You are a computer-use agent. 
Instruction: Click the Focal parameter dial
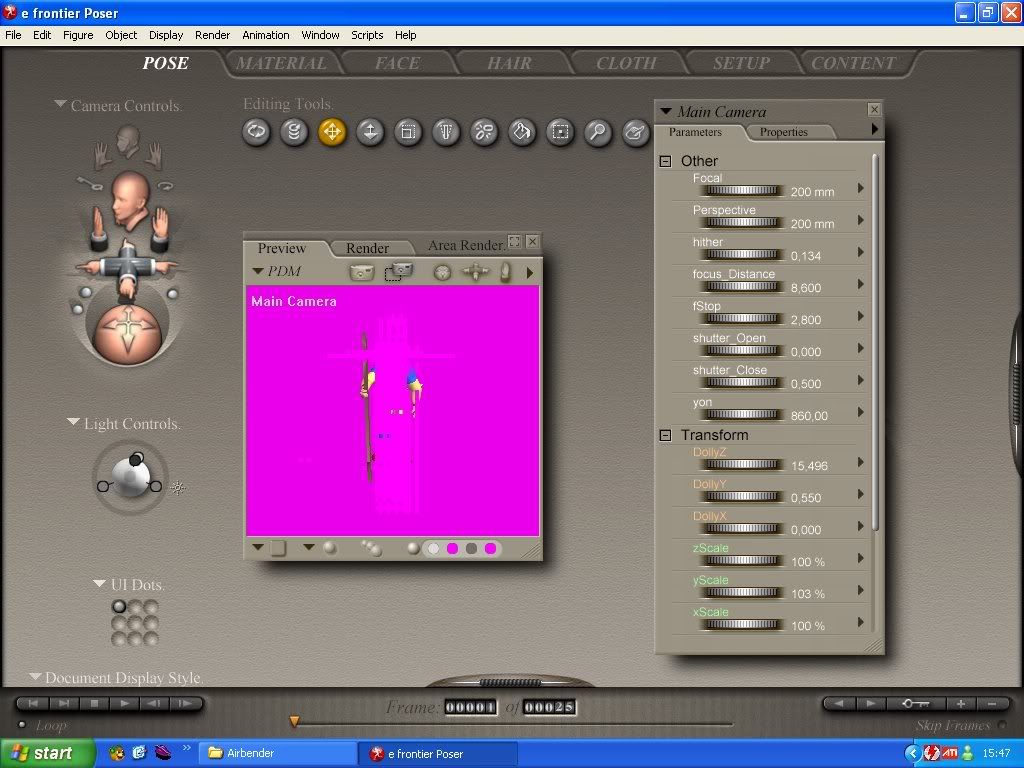click(741, 191)
